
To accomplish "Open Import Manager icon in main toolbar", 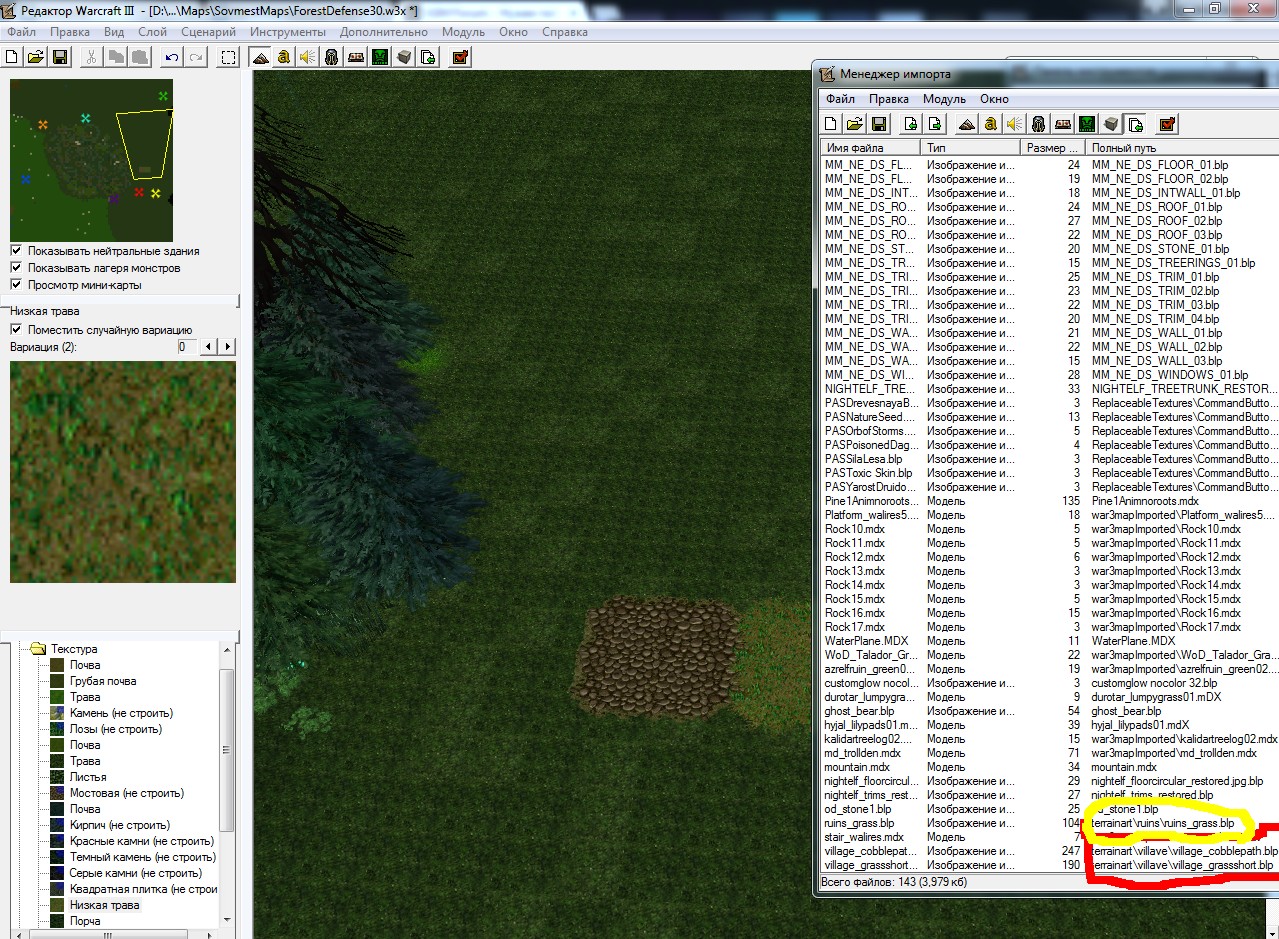I will tap(428, 57).
